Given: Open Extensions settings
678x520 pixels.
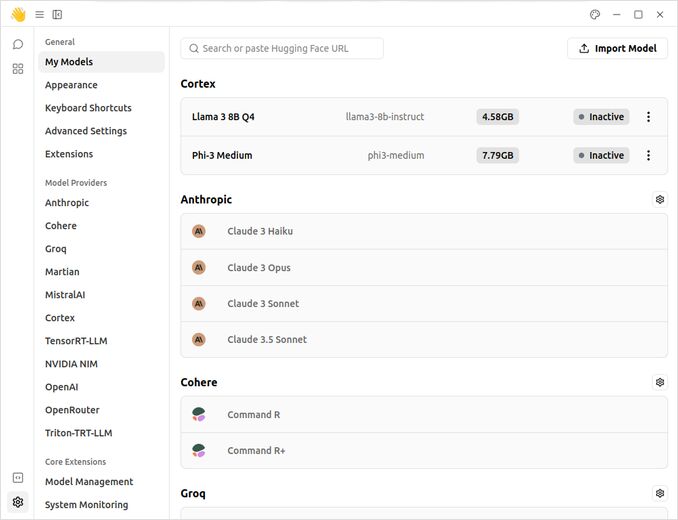Looking at the screenshot, I should click(x=69, y=154).
